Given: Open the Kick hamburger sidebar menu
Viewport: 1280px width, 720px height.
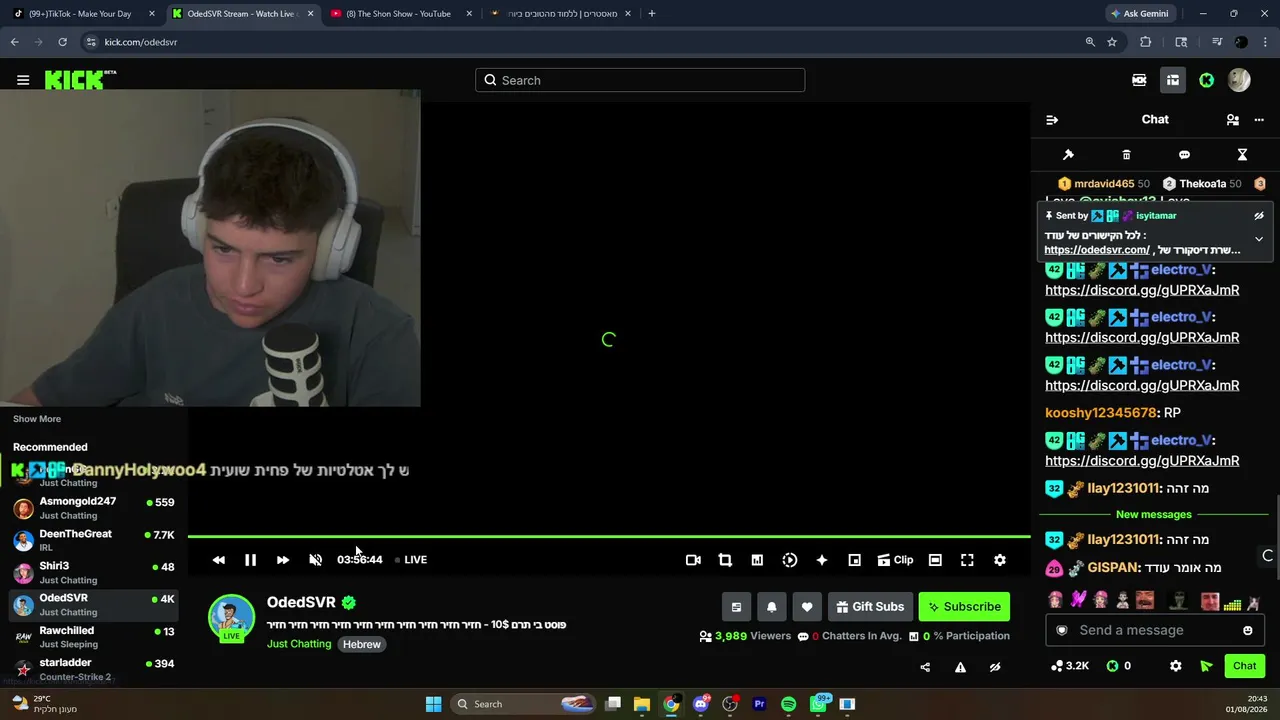Looking at the screenshot, I should [23, 80].
